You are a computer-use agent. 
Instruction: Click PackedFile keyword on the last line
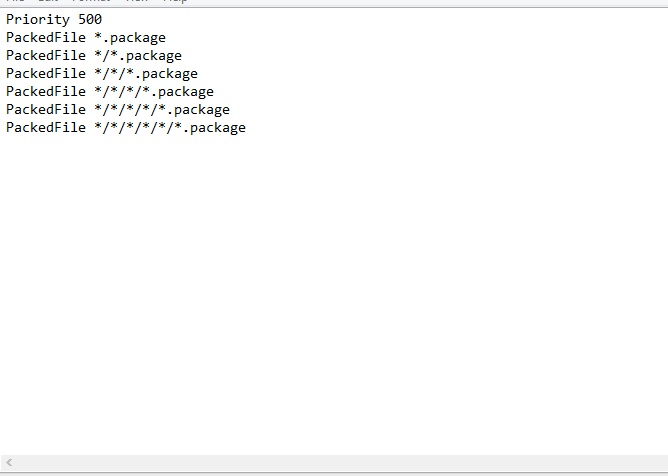click(46, 127)
